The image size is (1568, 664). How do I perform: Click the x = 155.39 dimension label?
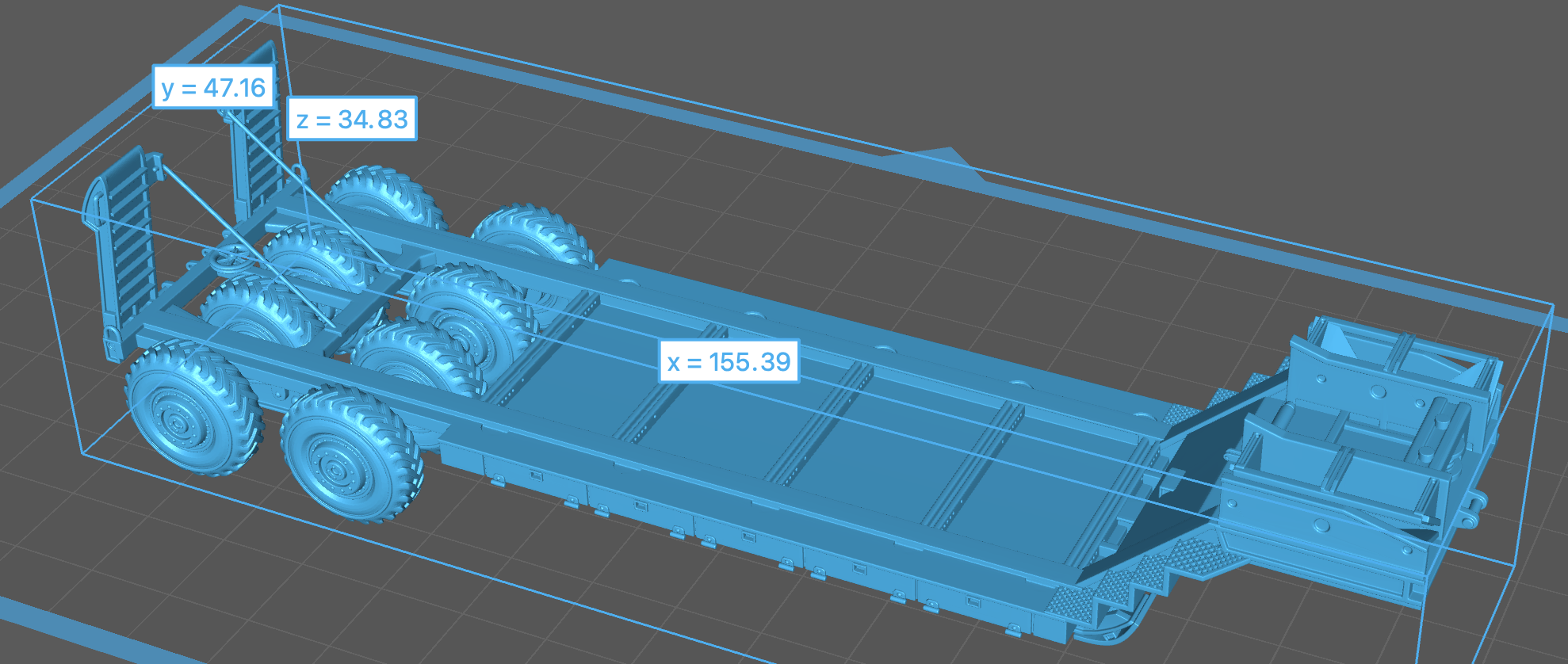click(729, 362)
